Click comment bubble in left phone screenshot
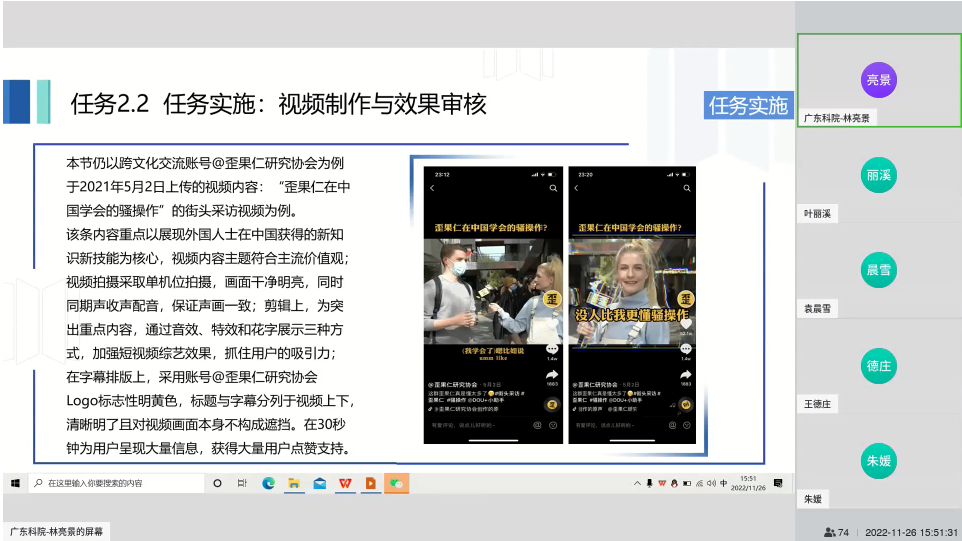Screen dimensions: 962x541 pos(552,349)
